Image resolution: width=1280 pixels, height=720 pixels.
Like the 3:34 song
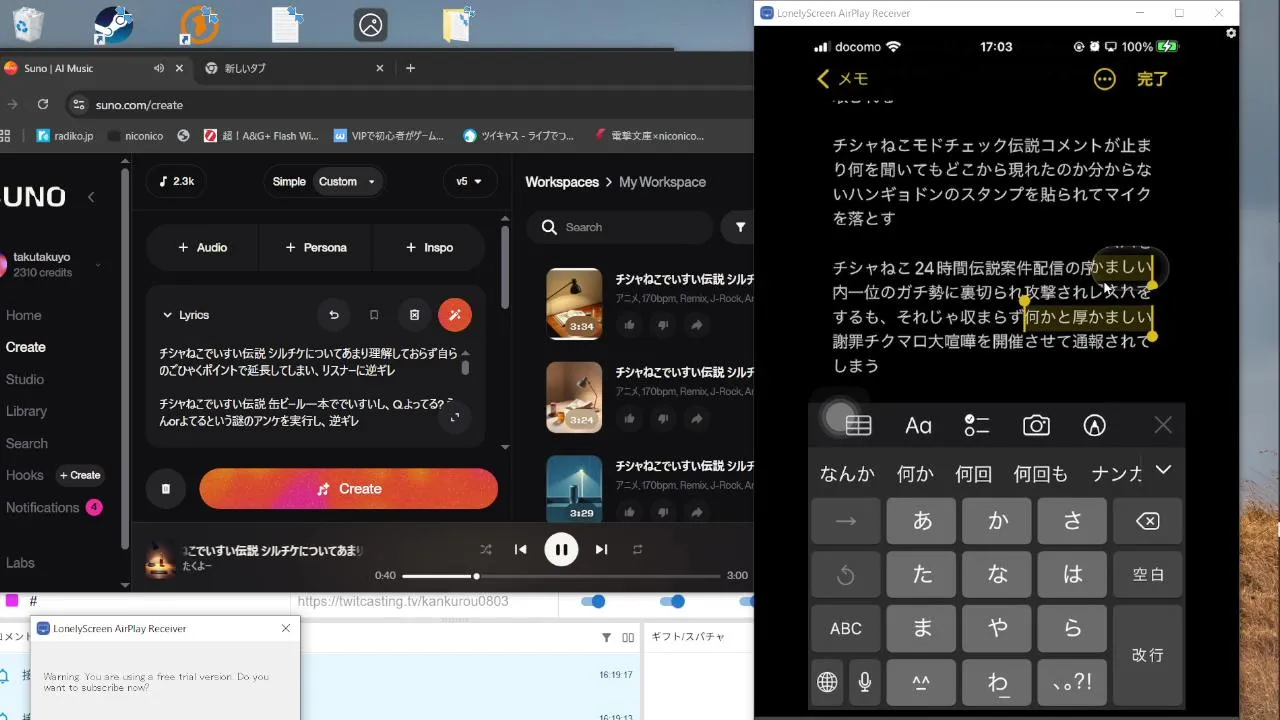pos(629,325)
